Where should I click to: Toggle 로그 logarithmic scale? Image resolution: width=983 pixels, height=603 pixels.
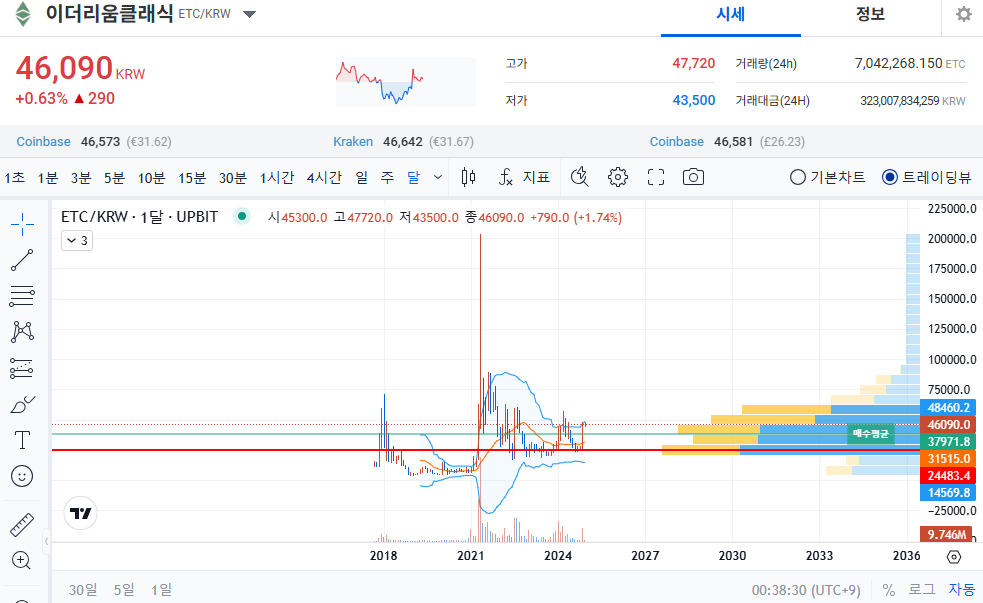[921, 590]
